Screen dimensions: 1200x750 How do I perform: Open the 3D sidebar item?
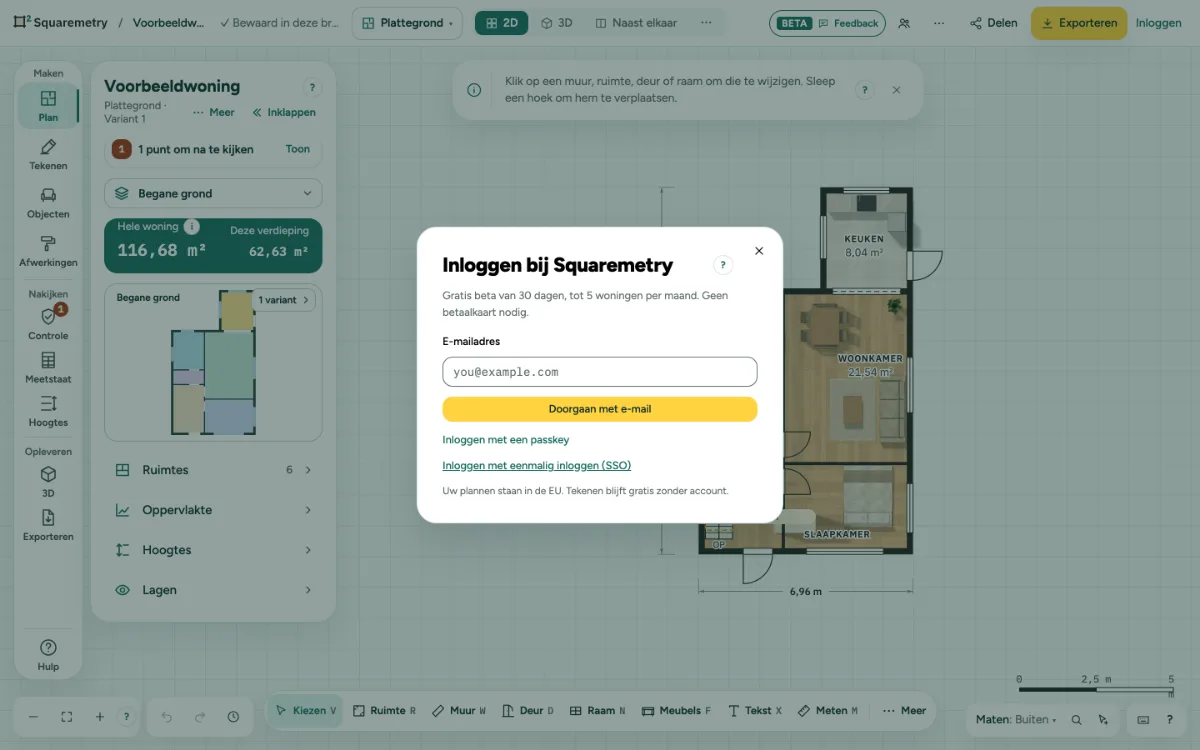point(48,482)
